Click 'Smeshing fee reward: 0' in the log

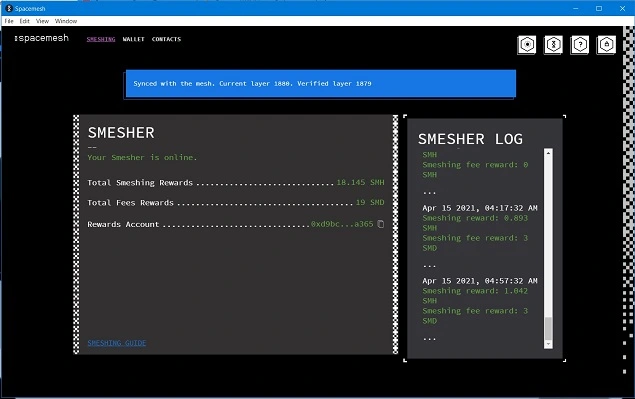(475, 165)
